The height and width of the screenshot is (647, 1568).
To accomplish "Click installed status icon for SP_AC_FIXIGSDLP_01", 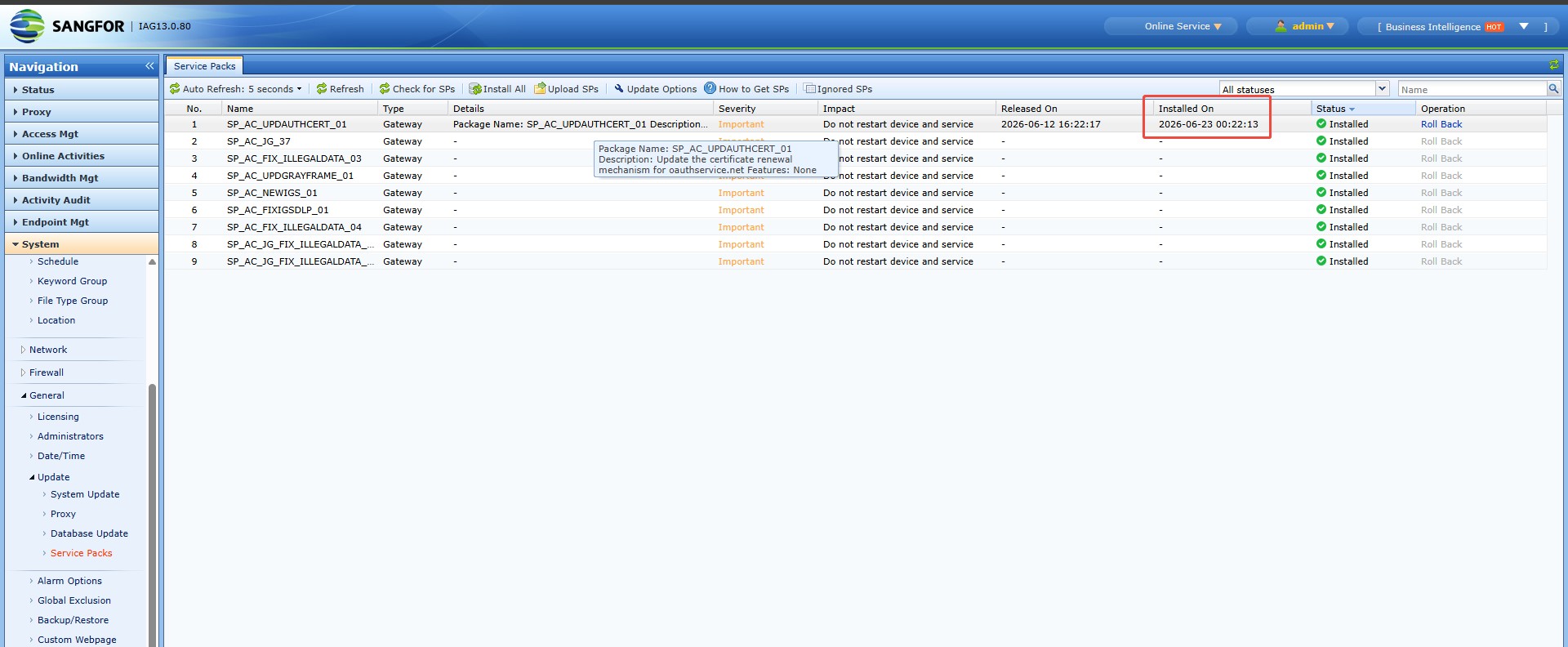I will click(1321, 209).
